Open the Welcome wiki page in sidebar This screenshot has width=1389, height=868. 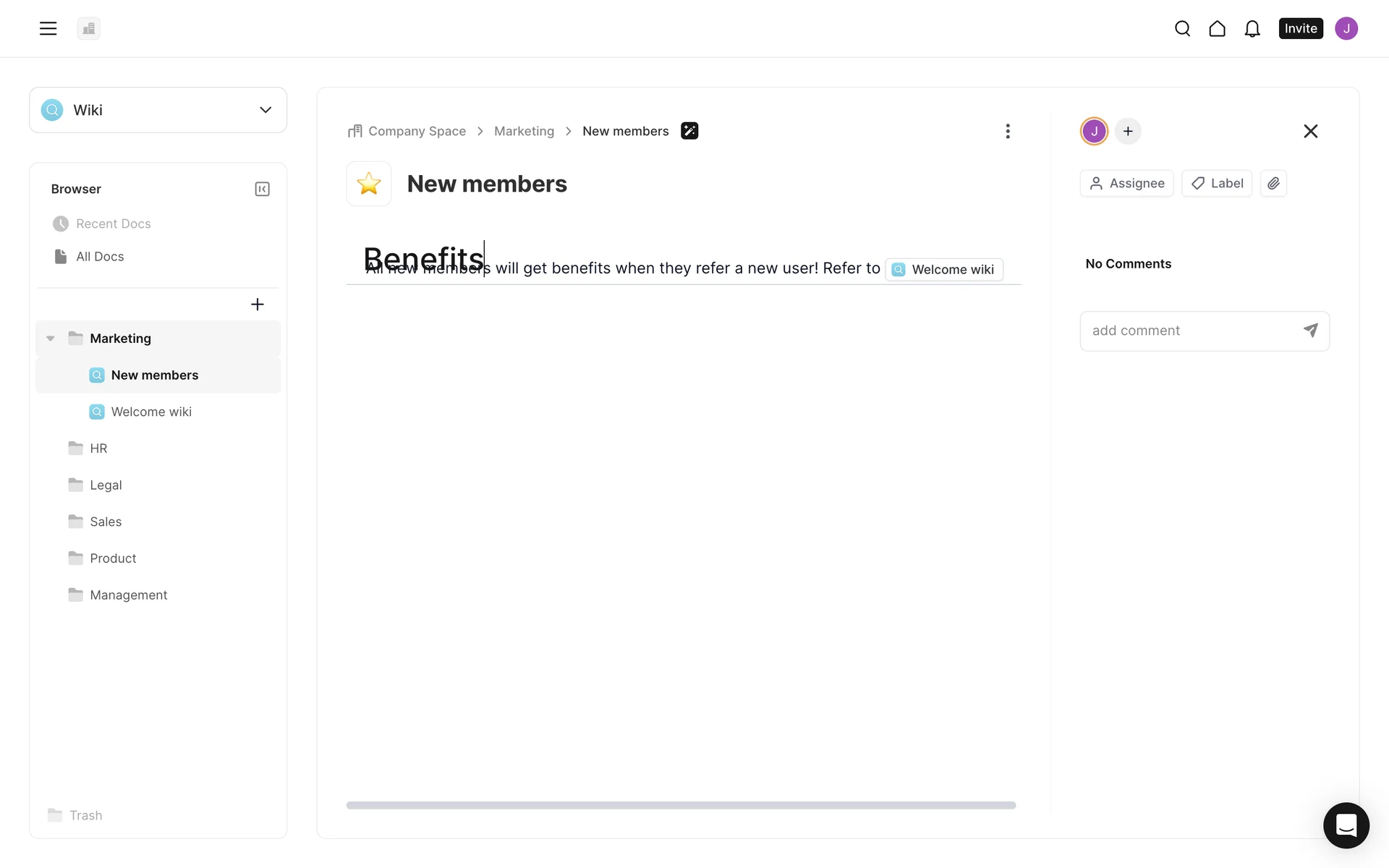[x=151, y=412]
